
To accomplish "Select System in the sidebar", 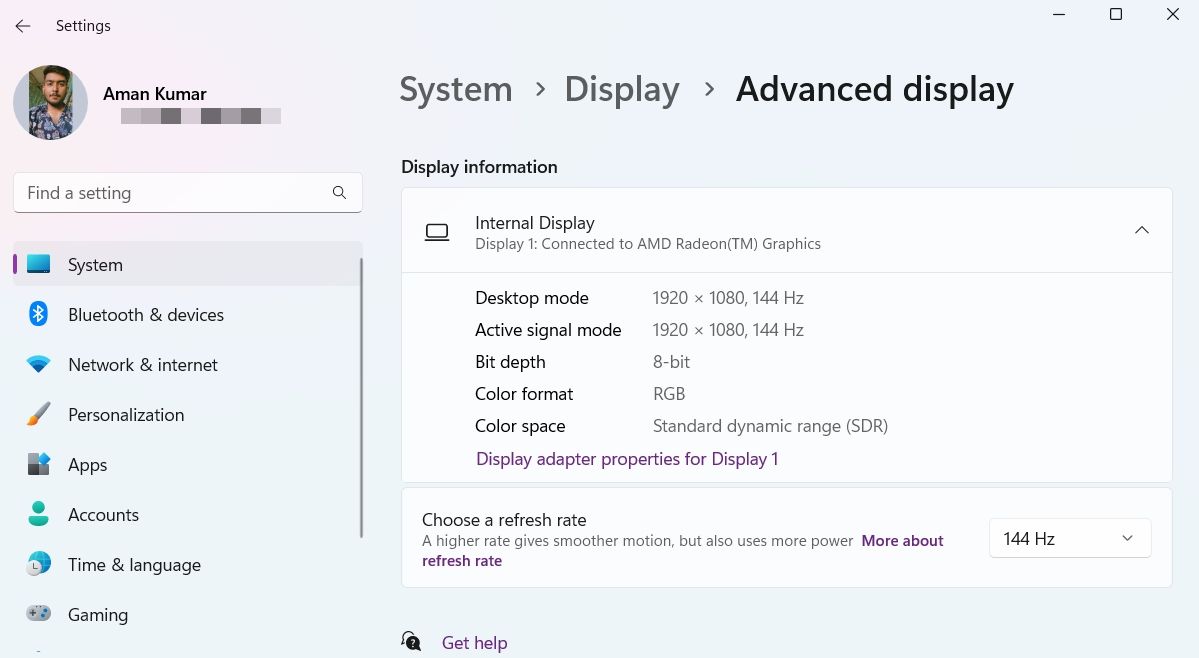I will coord(95,265).
